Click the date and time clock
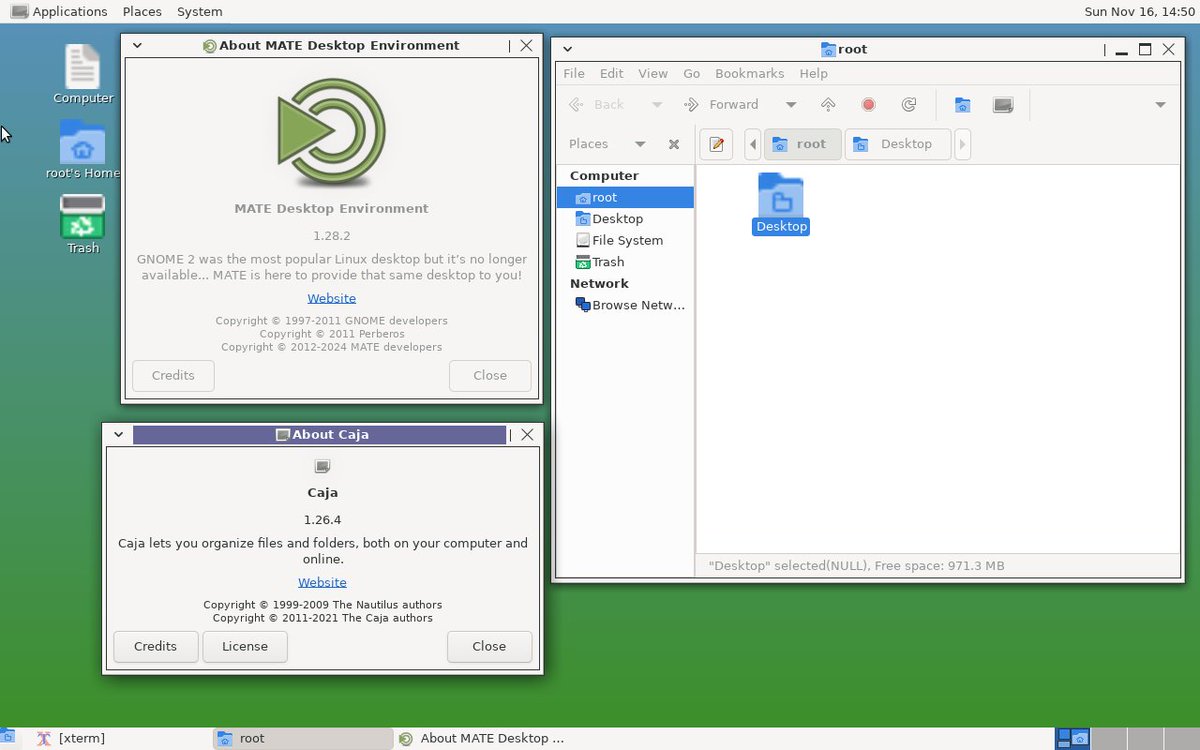 [1139, 12]
